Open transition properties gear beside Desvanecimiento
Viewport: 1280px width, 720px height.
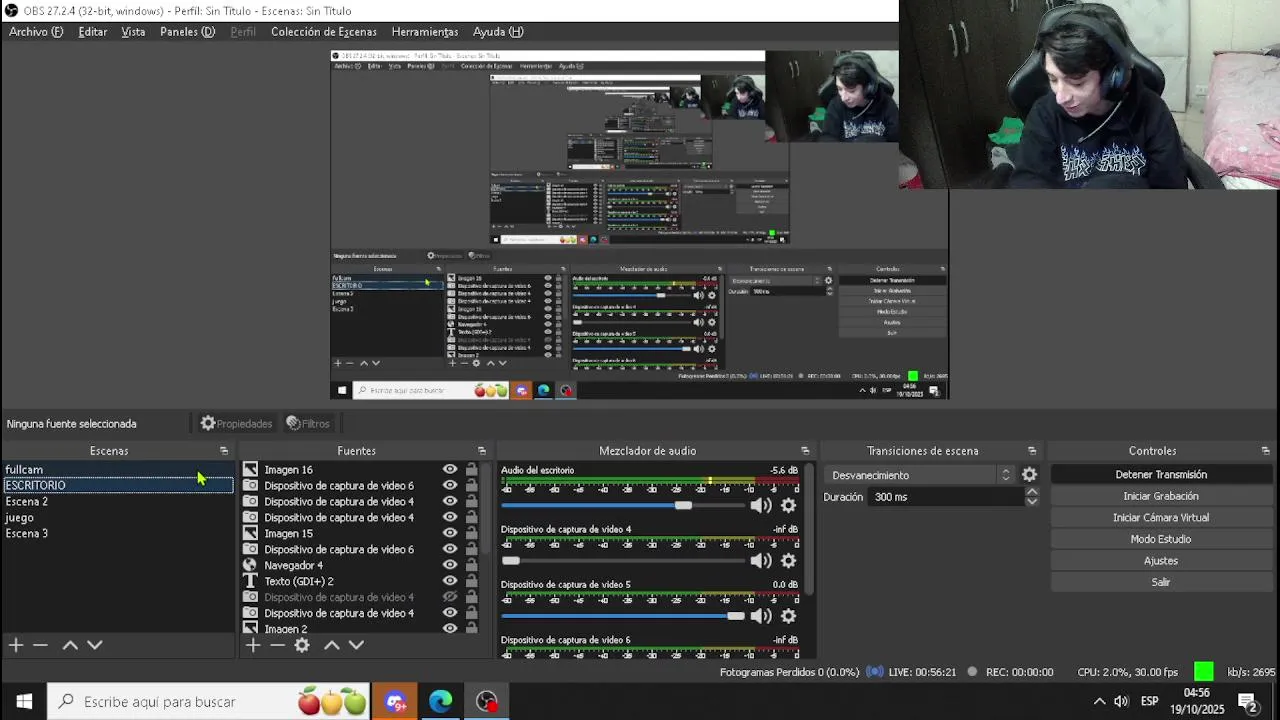click(x=1029, y=475)
